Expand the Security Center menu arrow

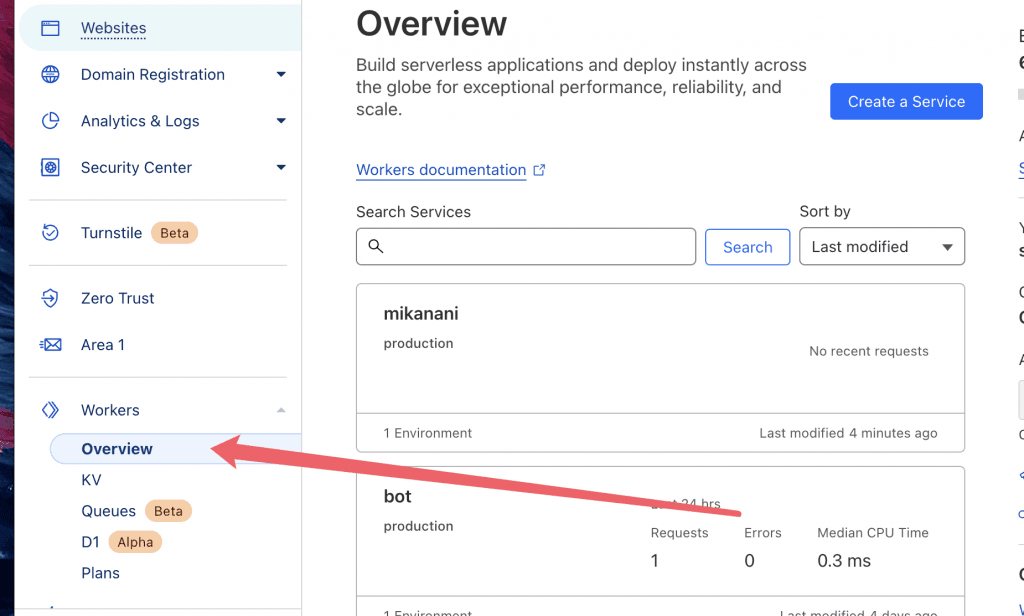[281, 167]
